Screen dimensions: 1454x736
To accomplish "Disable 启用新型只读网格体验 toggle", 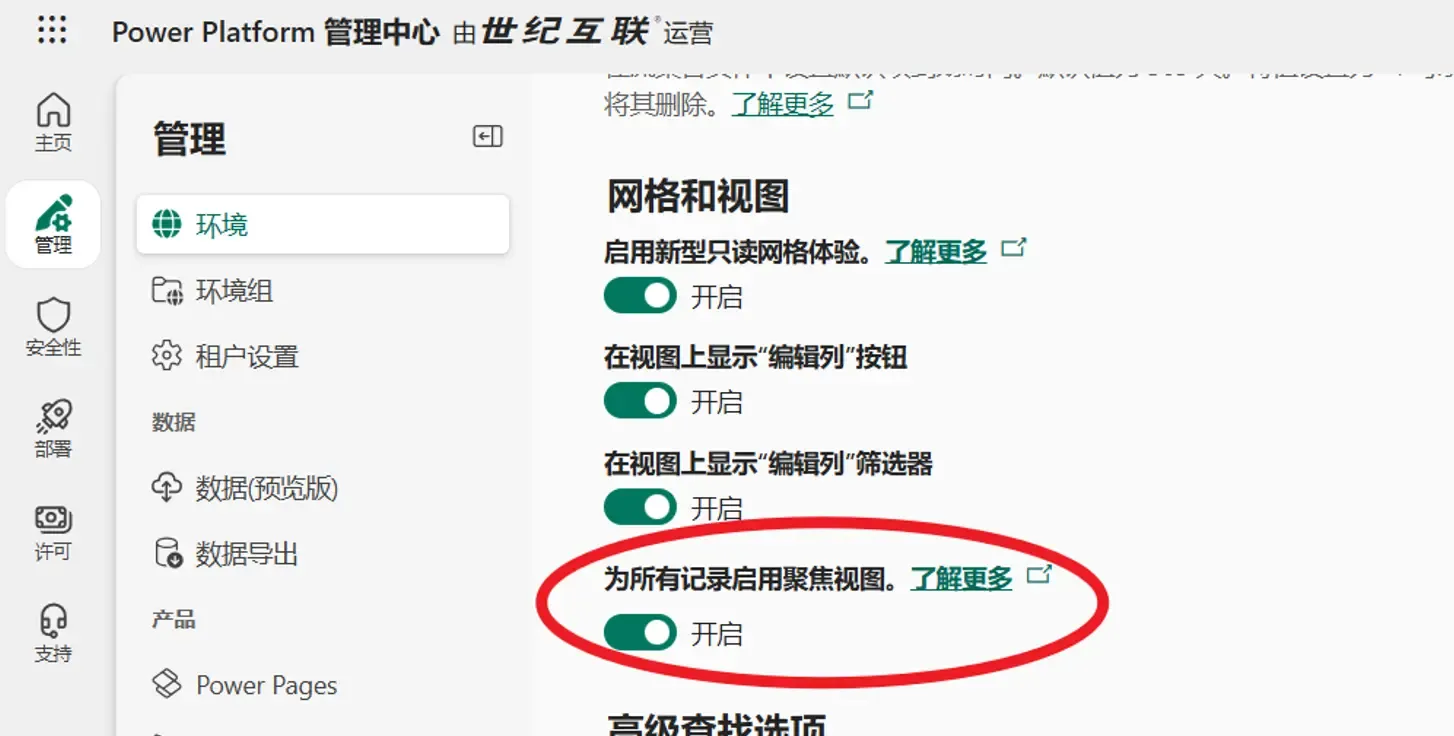I will coord(639,295).
